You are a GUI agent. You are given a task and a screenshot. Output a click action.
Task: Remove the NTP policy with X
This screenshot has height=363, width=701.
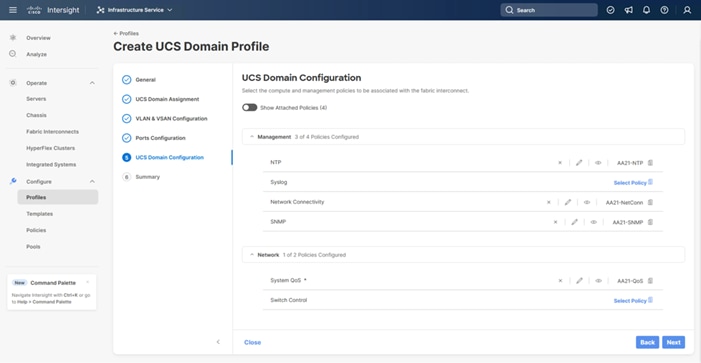click(x=560, y=163)
